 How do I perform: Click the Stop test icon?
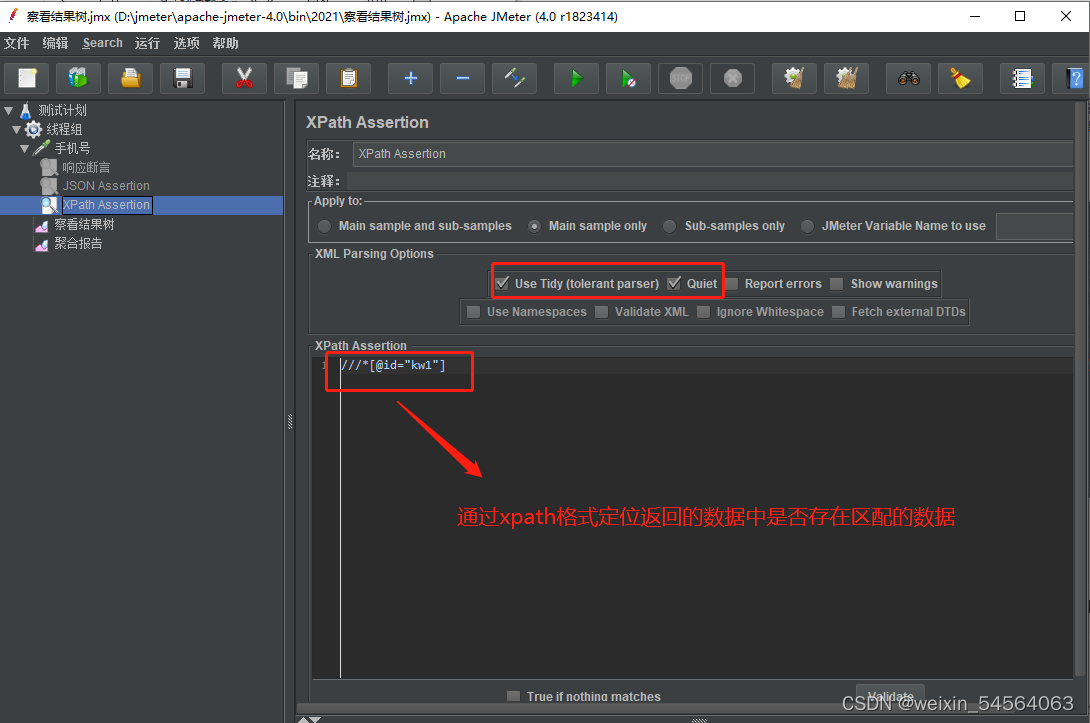point(681,78)
